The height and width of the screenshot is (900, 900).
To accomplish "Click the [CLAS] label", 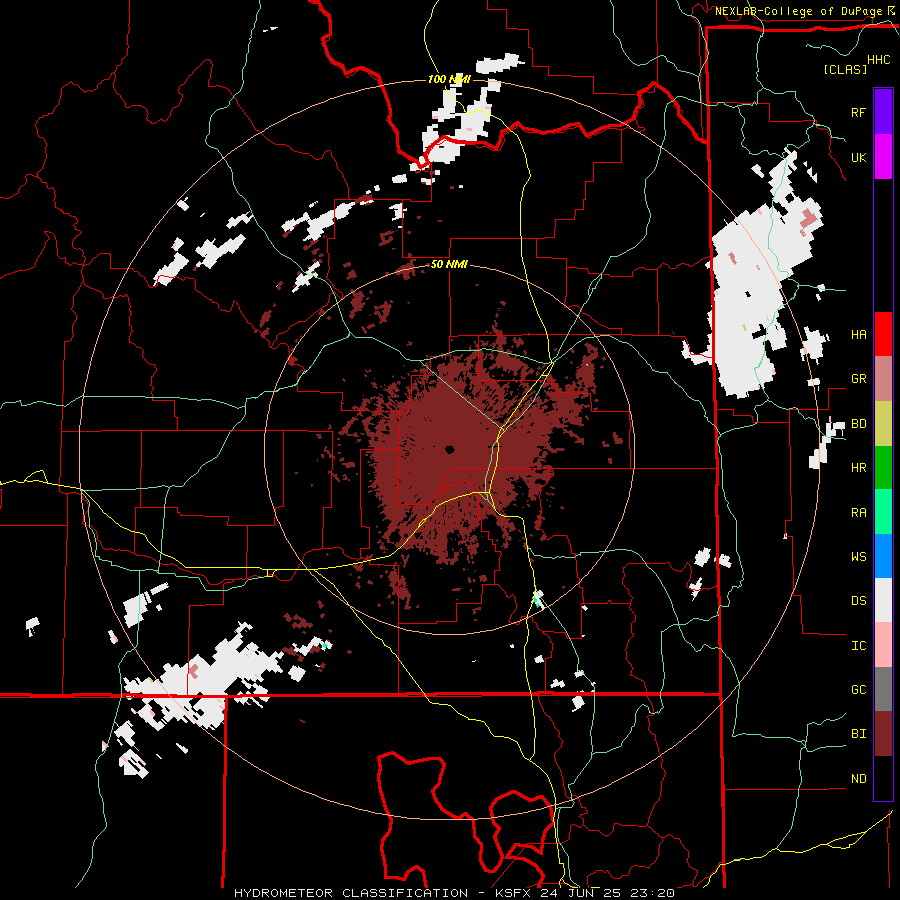I will (x=845, y=69).
